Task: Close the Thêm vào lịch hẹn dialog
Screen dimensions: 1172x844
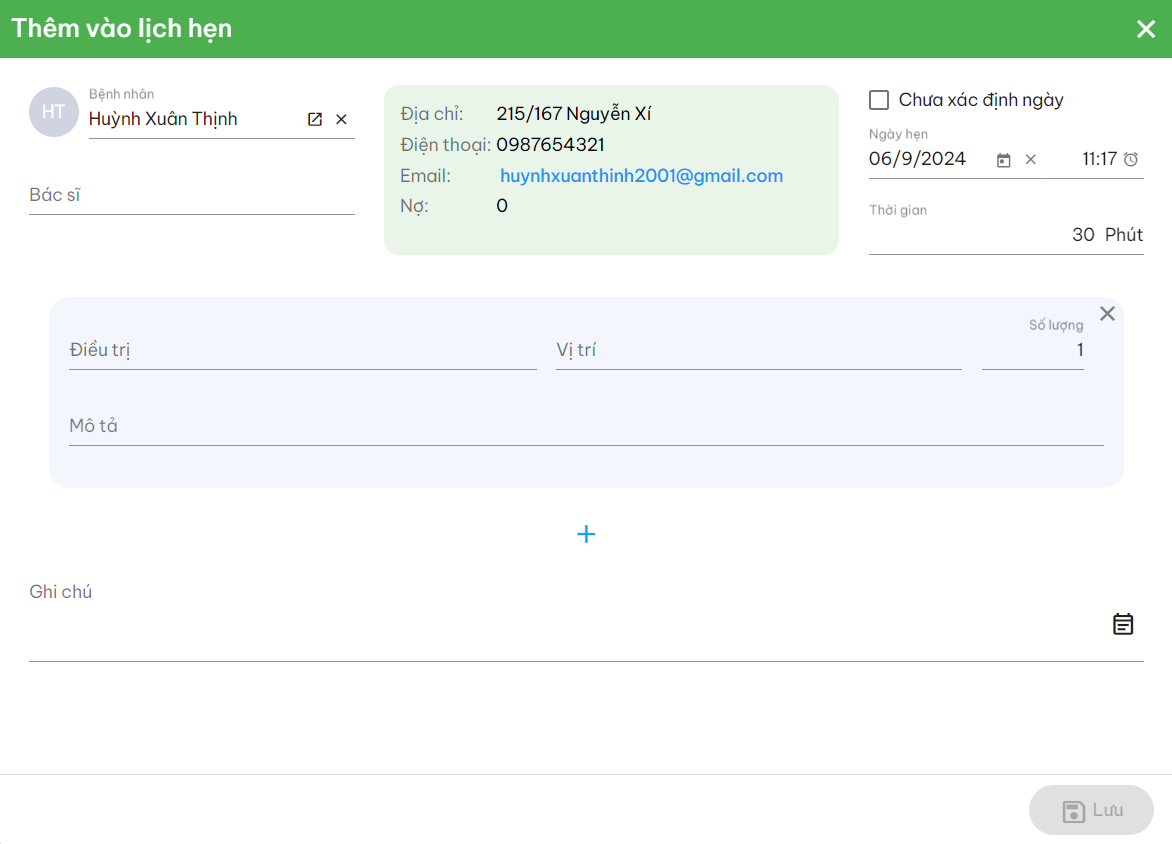Action: (1146, 29)
